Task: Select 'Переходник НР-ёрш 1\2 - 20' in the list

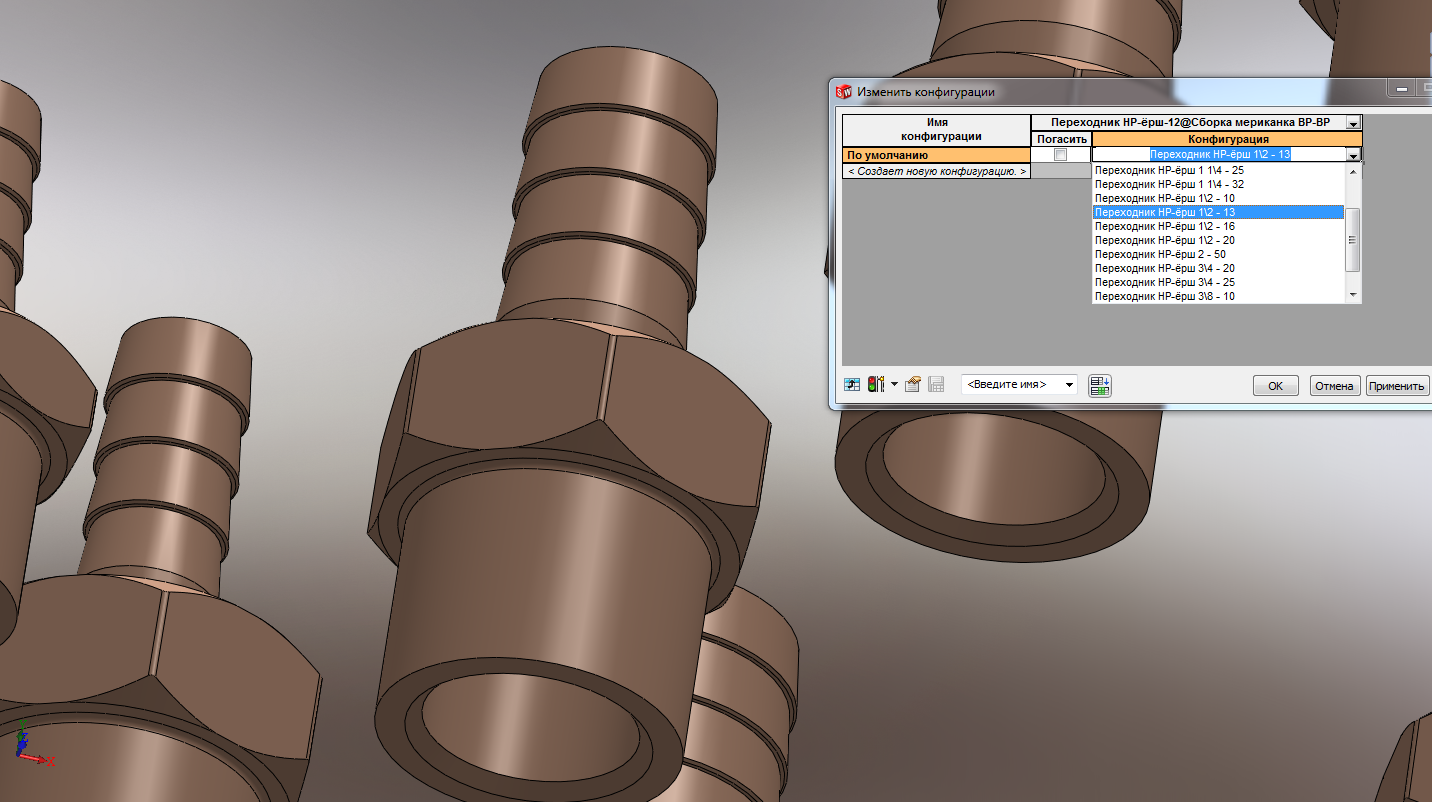Action: coord(1218,240)
